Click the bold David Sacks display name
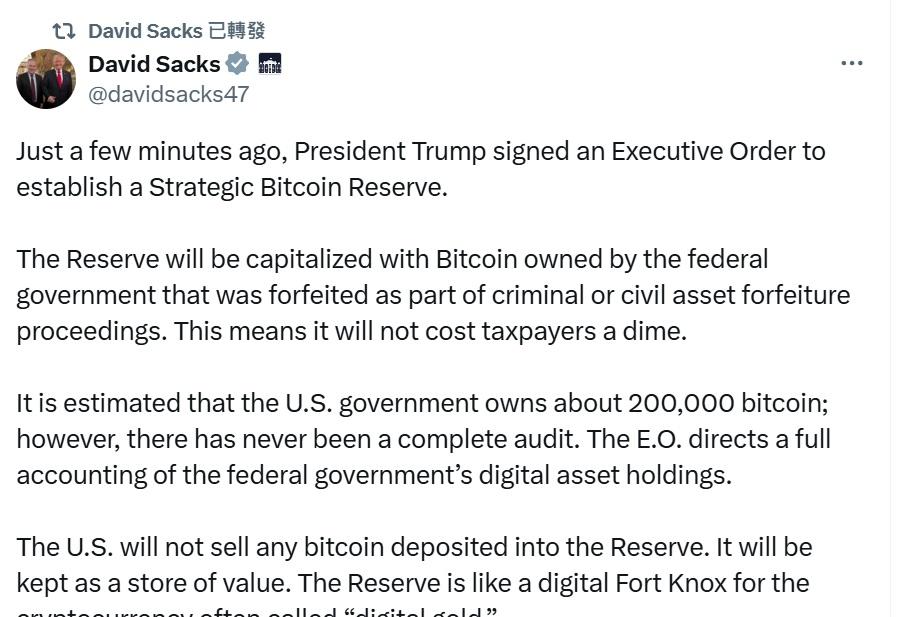 [154, 64]
